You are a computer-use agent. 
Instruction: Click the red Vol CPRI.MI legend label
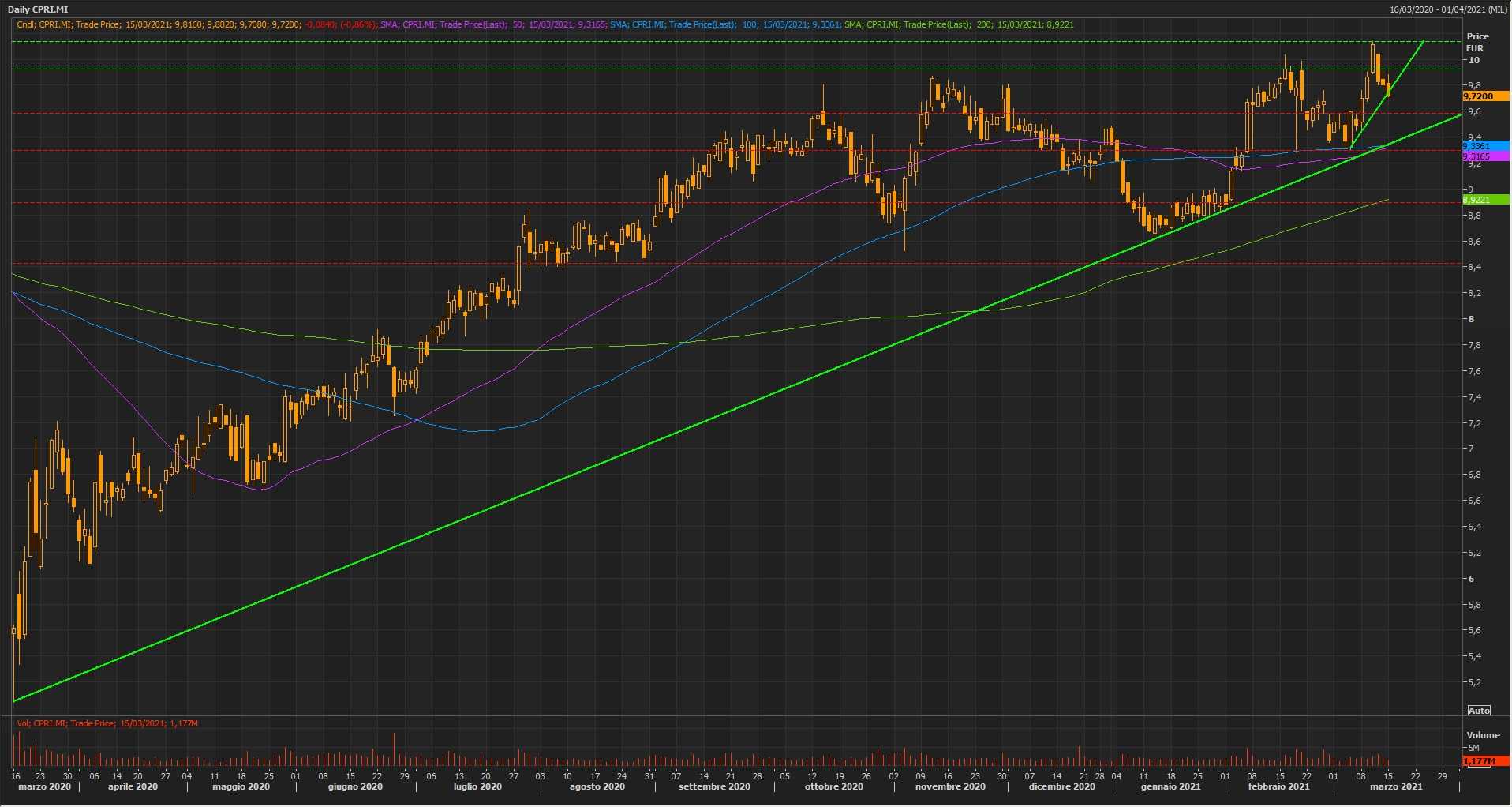coord(107,723)
